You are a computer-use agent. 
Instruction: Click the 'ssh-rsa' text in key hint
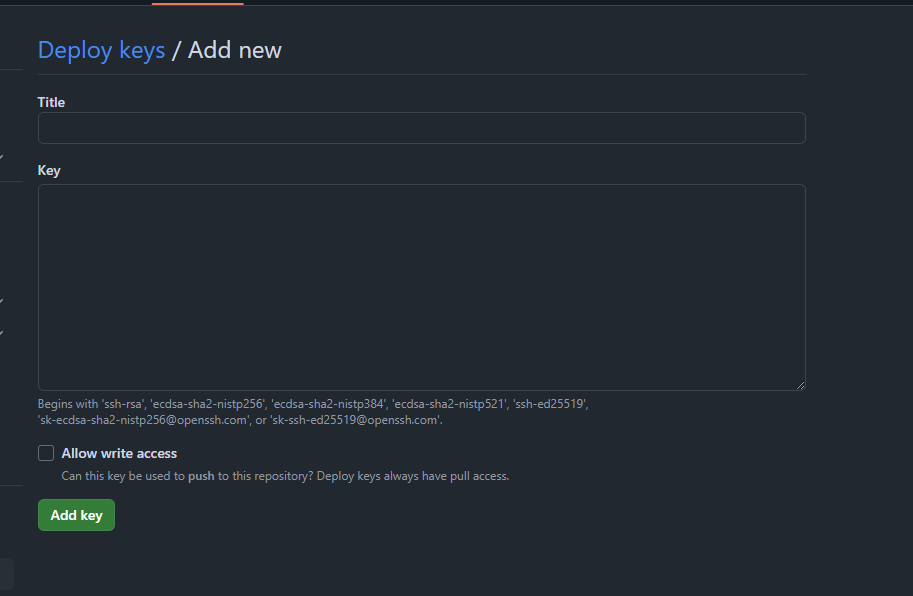[x=123, y=404]
